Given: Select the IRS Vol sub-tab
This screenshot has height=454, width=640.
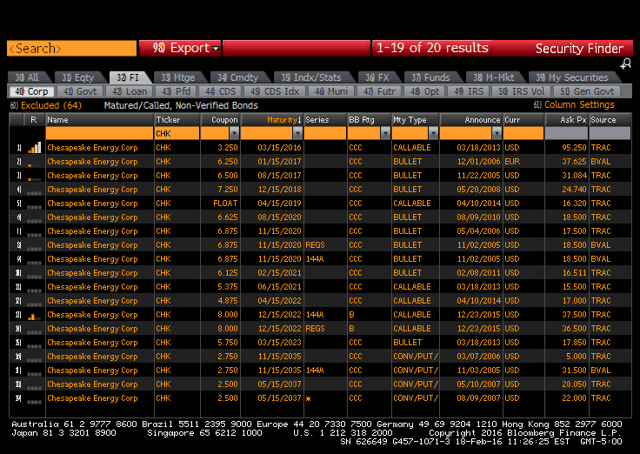Looking at the screenshot, I should pyautogui.click(x=522, y=91).
